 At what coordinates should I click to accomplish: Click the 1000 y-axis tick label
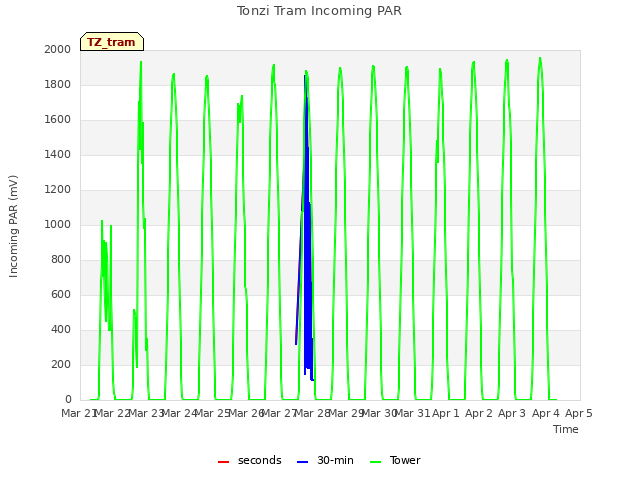(58, 224)
